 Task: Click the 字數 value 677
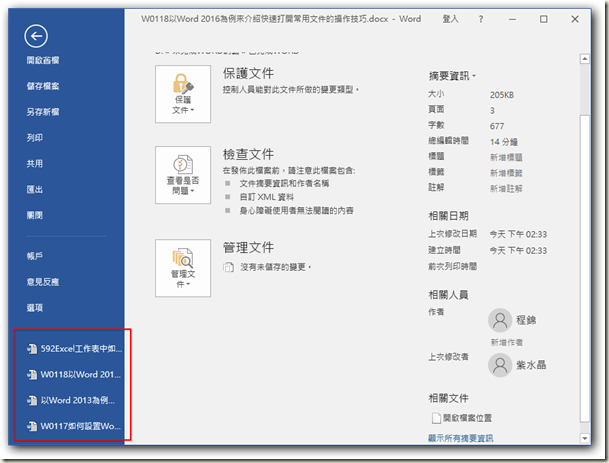(497, 126)
